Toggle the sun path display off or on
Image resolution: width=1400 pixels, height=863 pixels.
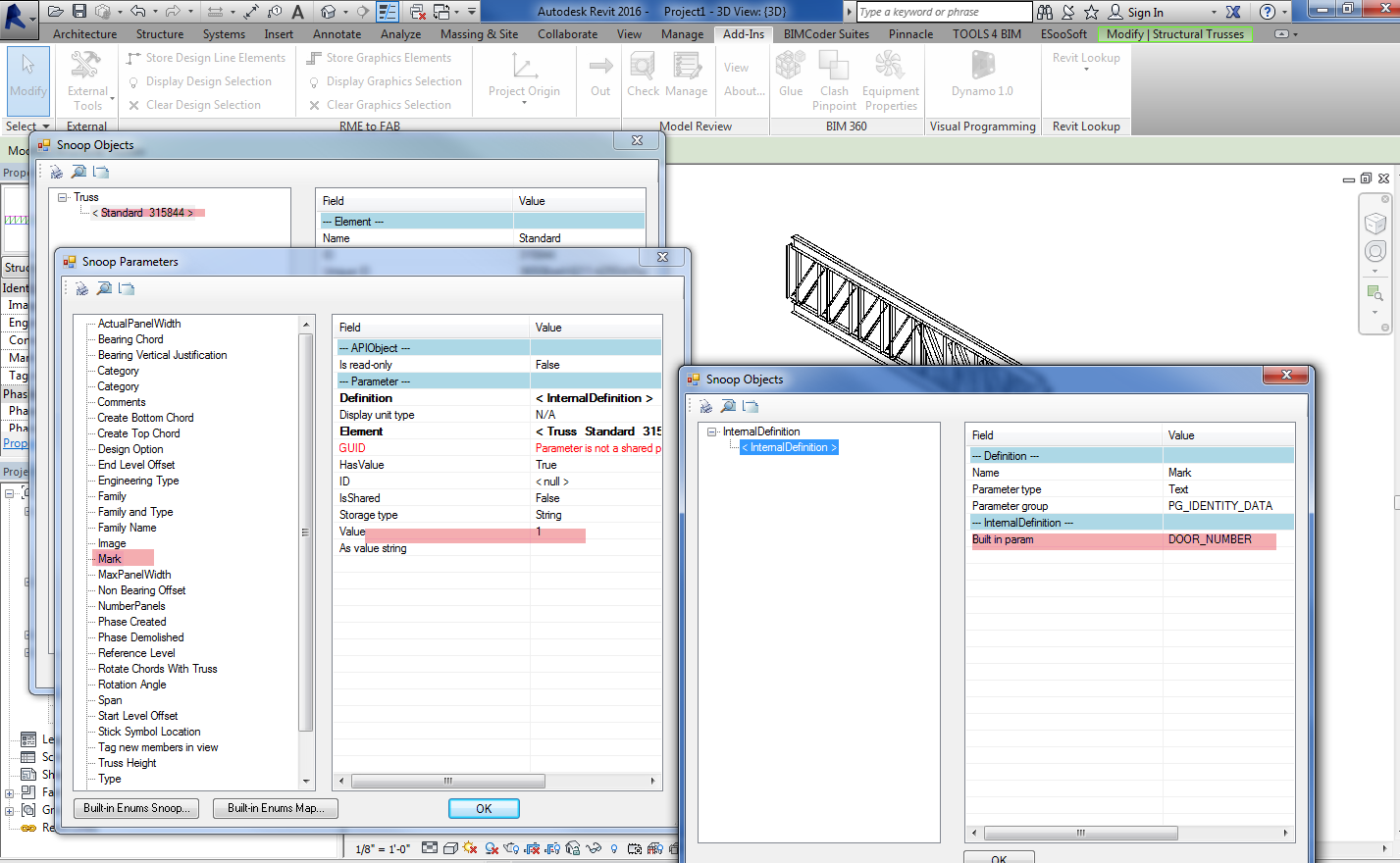(x=468, y=849)
